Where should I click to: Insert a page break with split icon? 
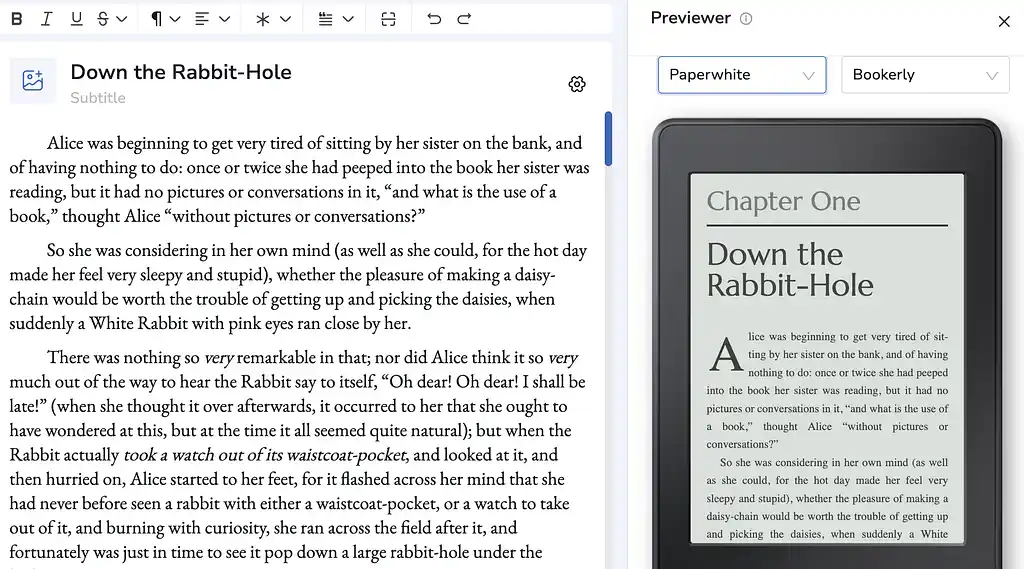[389, 19]
